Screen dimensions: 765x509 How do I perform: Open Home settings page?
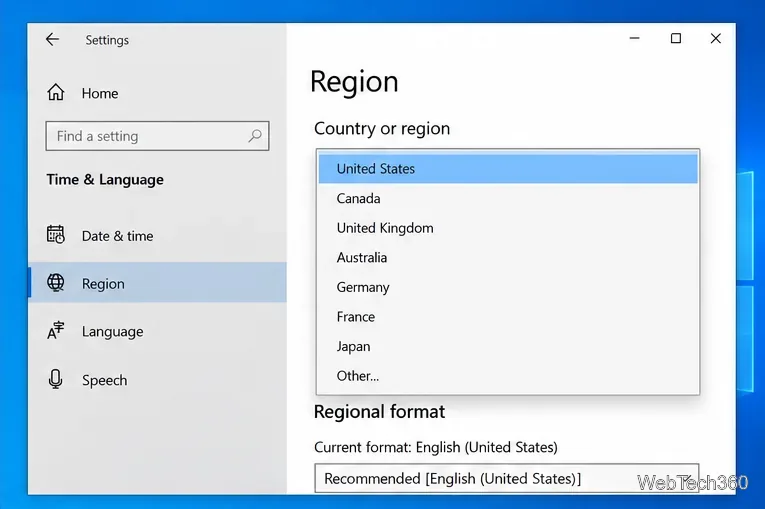pos(157,93)
